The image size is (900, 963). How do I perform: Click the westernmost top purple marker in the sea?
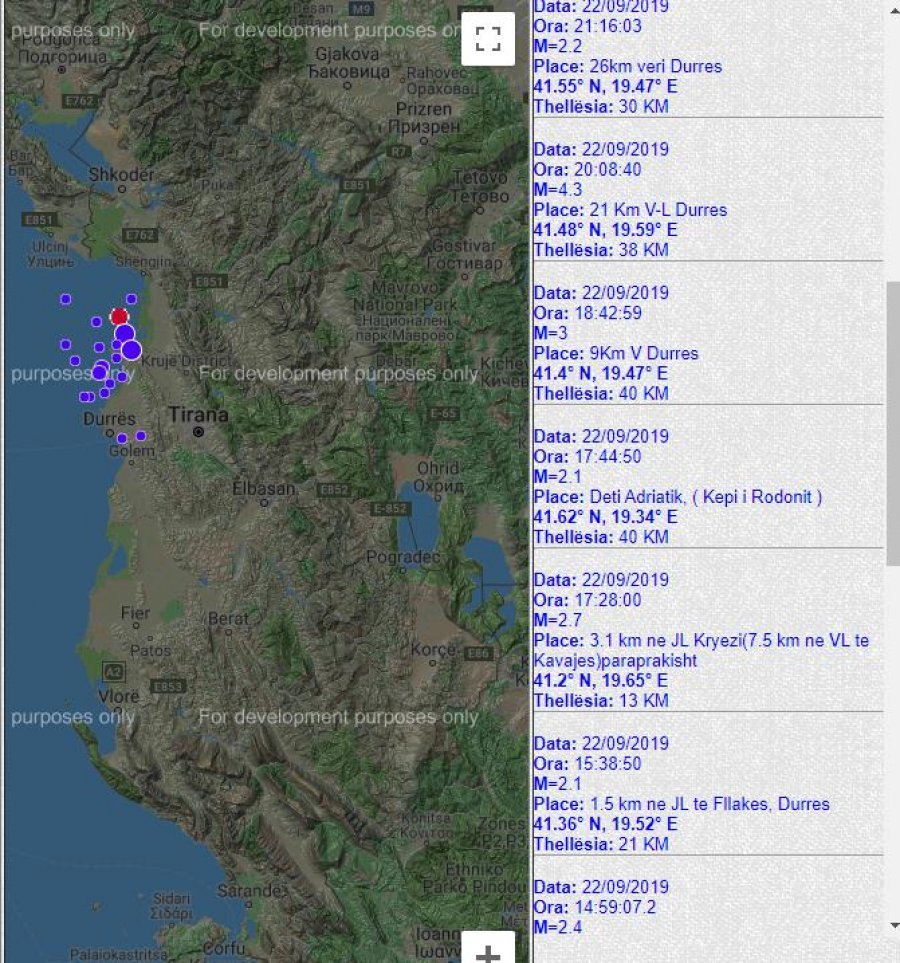point(66,299)
